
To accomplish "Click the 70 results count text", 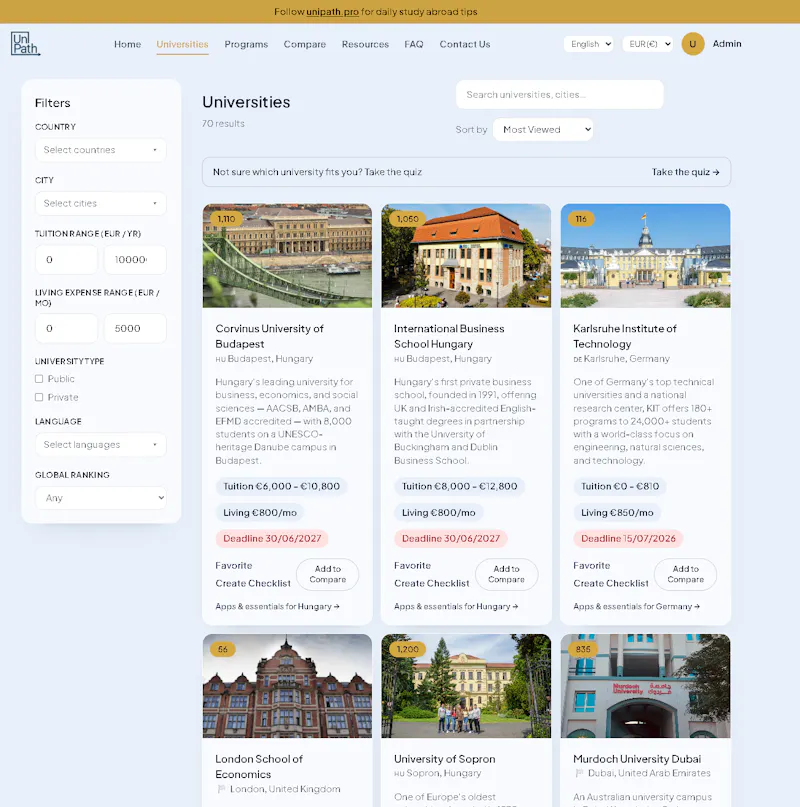I will [223, 124].
